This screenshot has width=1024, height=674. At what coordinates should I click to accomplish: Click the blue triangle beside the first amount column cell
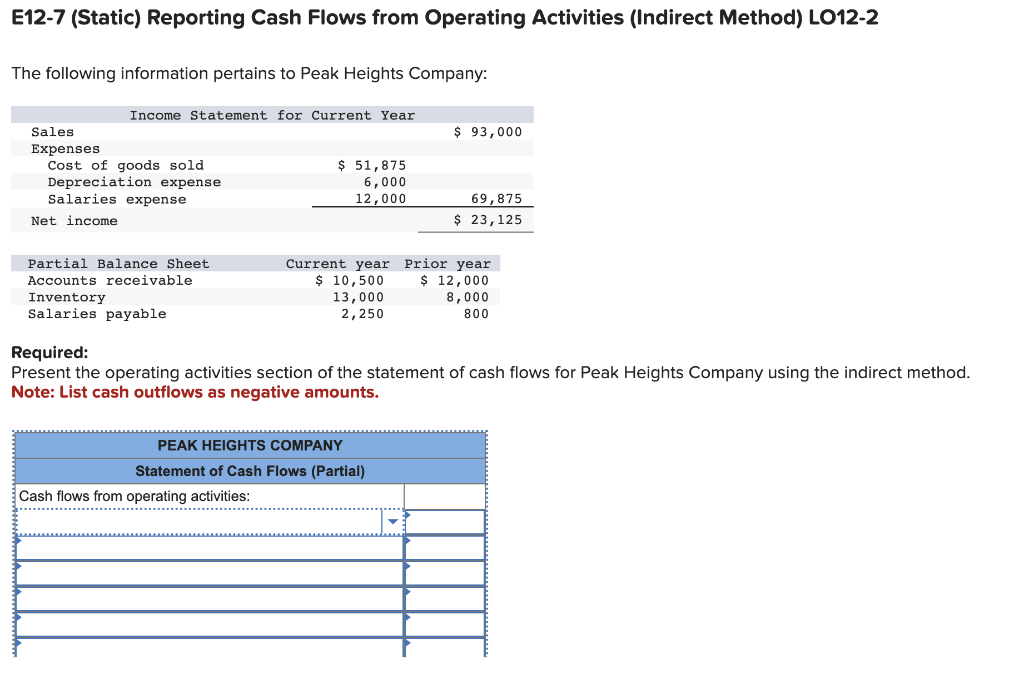click(409, 514)
